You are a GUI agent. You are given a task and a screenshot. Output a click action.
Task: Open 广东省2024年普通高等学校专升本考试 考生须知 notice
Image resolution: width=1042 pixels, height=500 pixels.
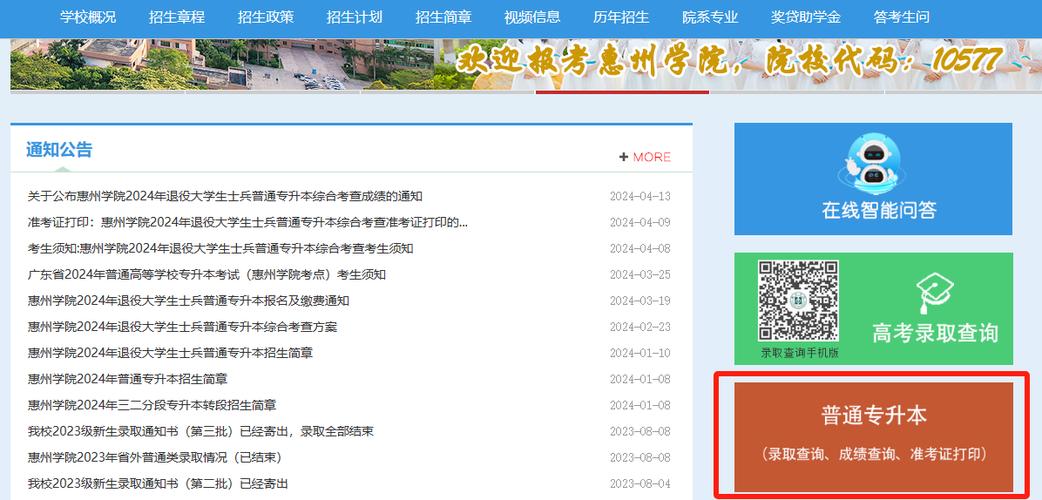point(207,275)
